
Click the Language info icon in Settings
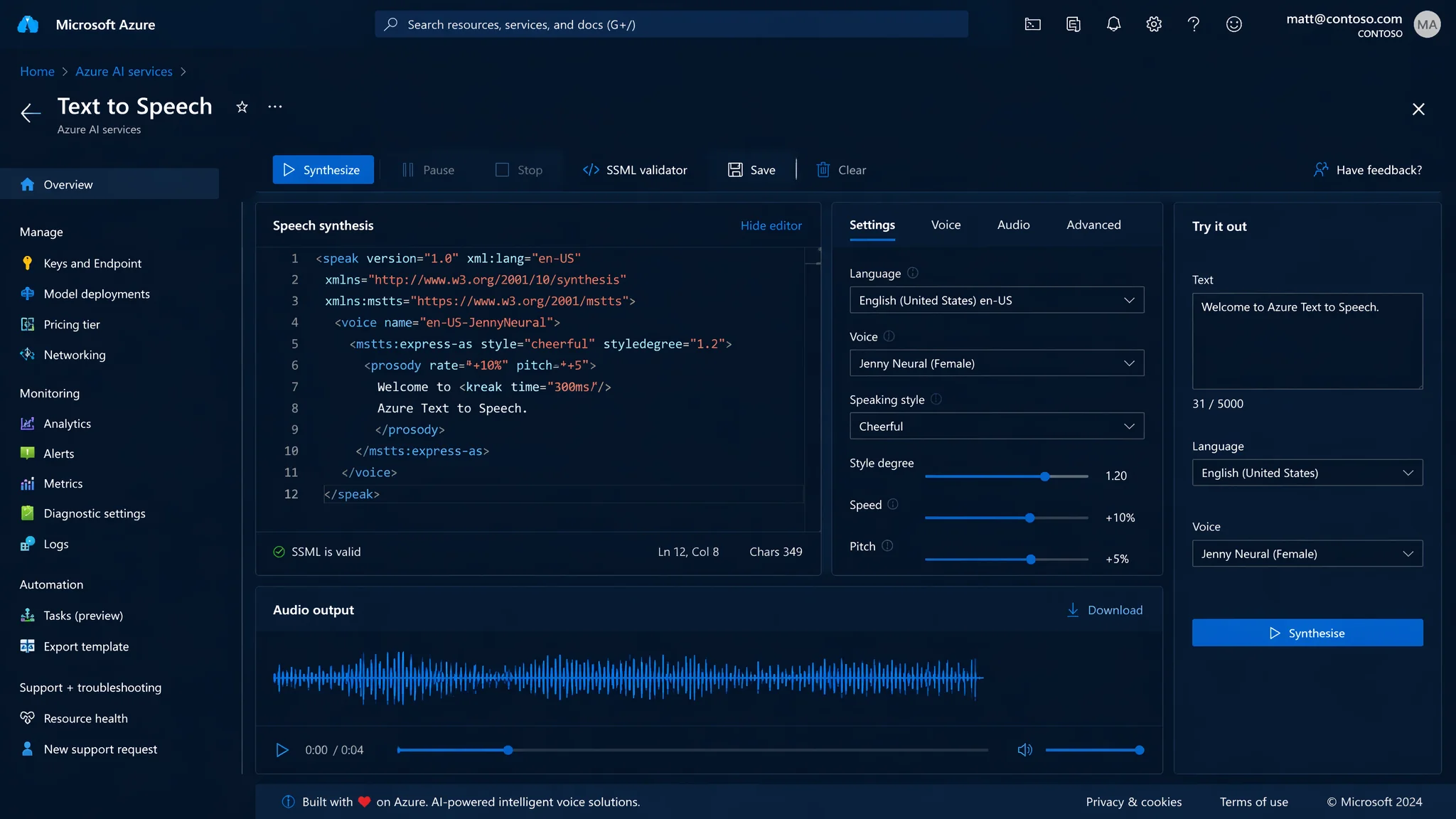point(913,273)
